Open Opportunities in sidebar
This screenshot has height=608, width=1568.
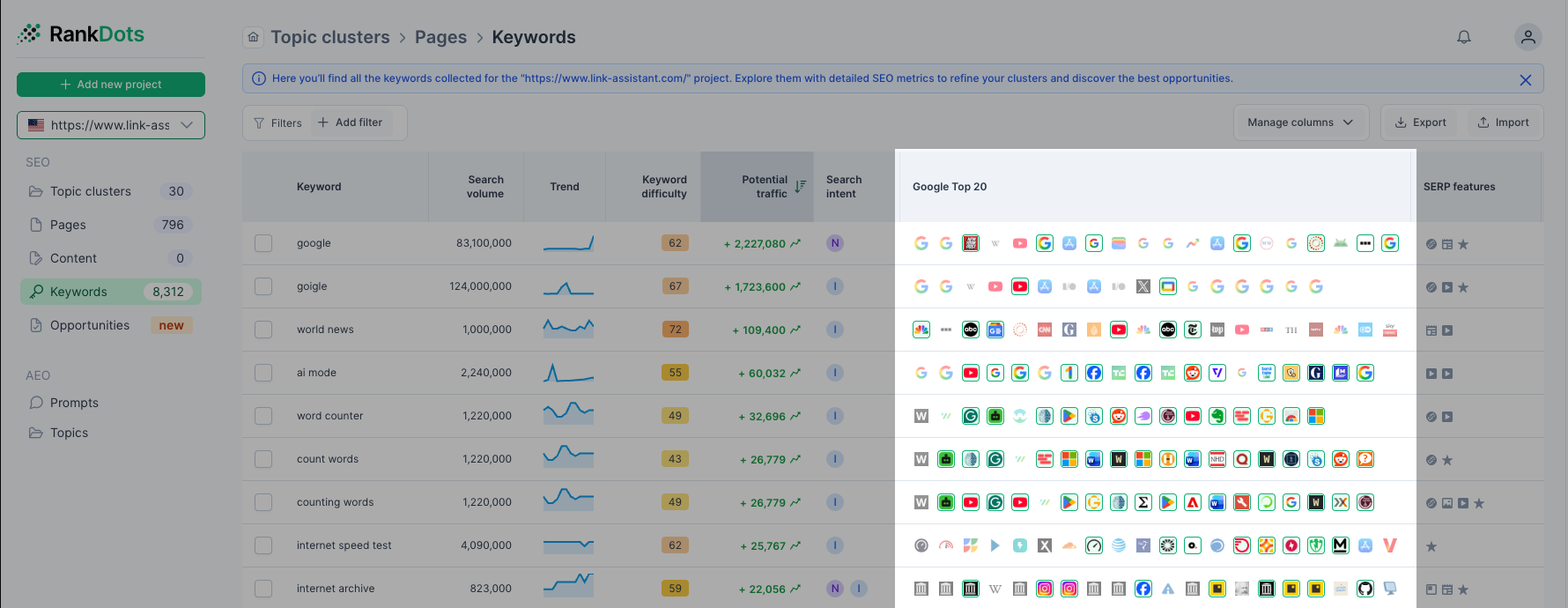click(111, 325)
